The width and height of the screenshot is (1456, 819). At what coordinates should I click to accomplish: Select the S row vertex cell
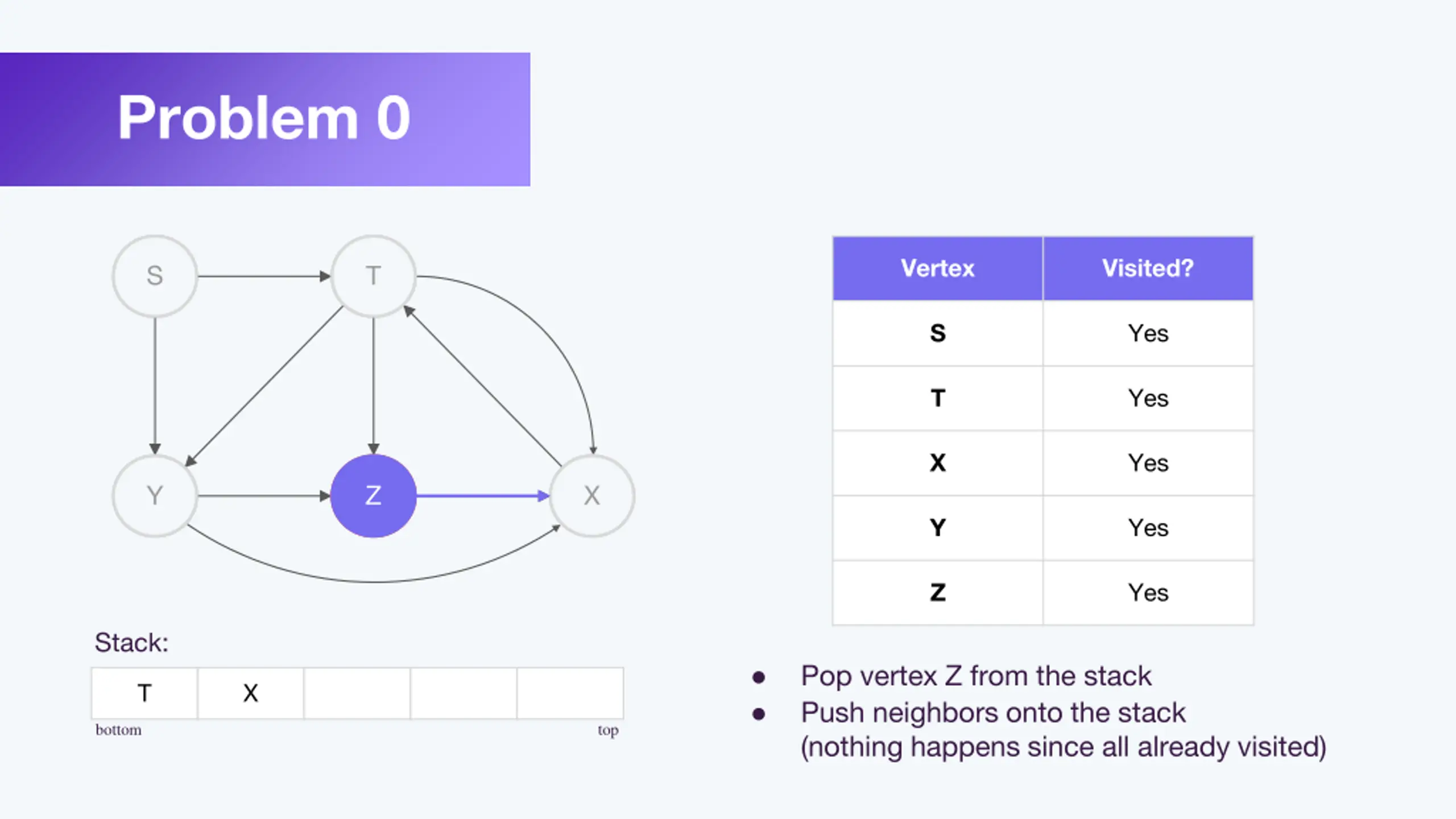937,333
